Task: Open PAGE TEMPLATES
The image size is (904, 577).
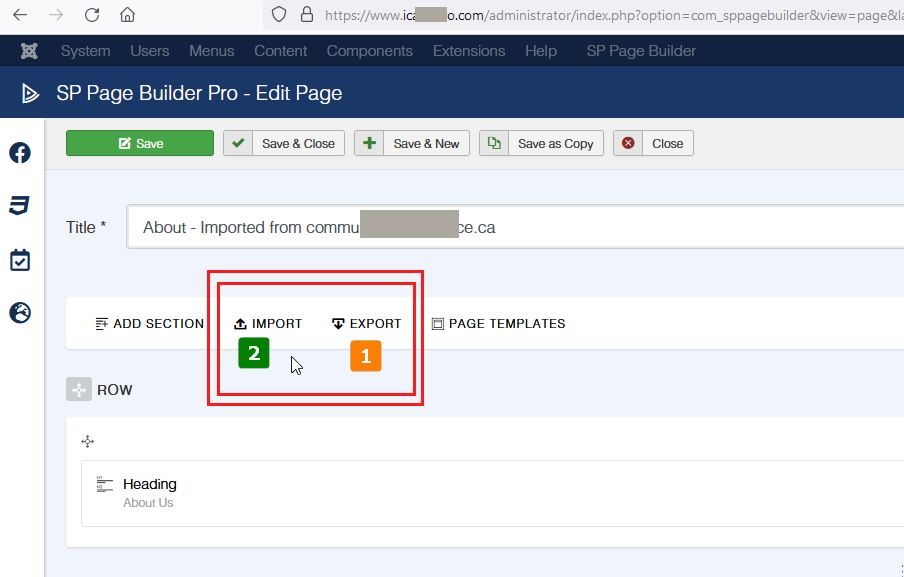Action: [499, 323]
